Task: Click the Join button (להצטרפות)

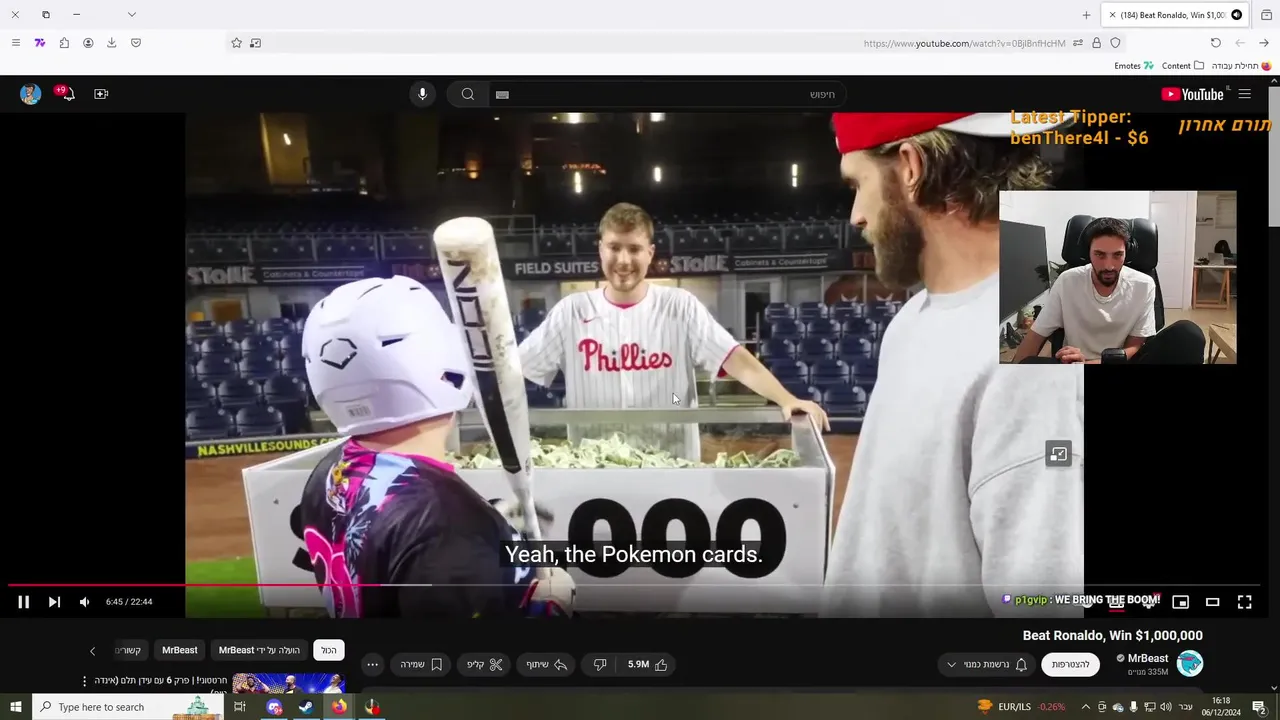Action: click(x=1070, y=664)
